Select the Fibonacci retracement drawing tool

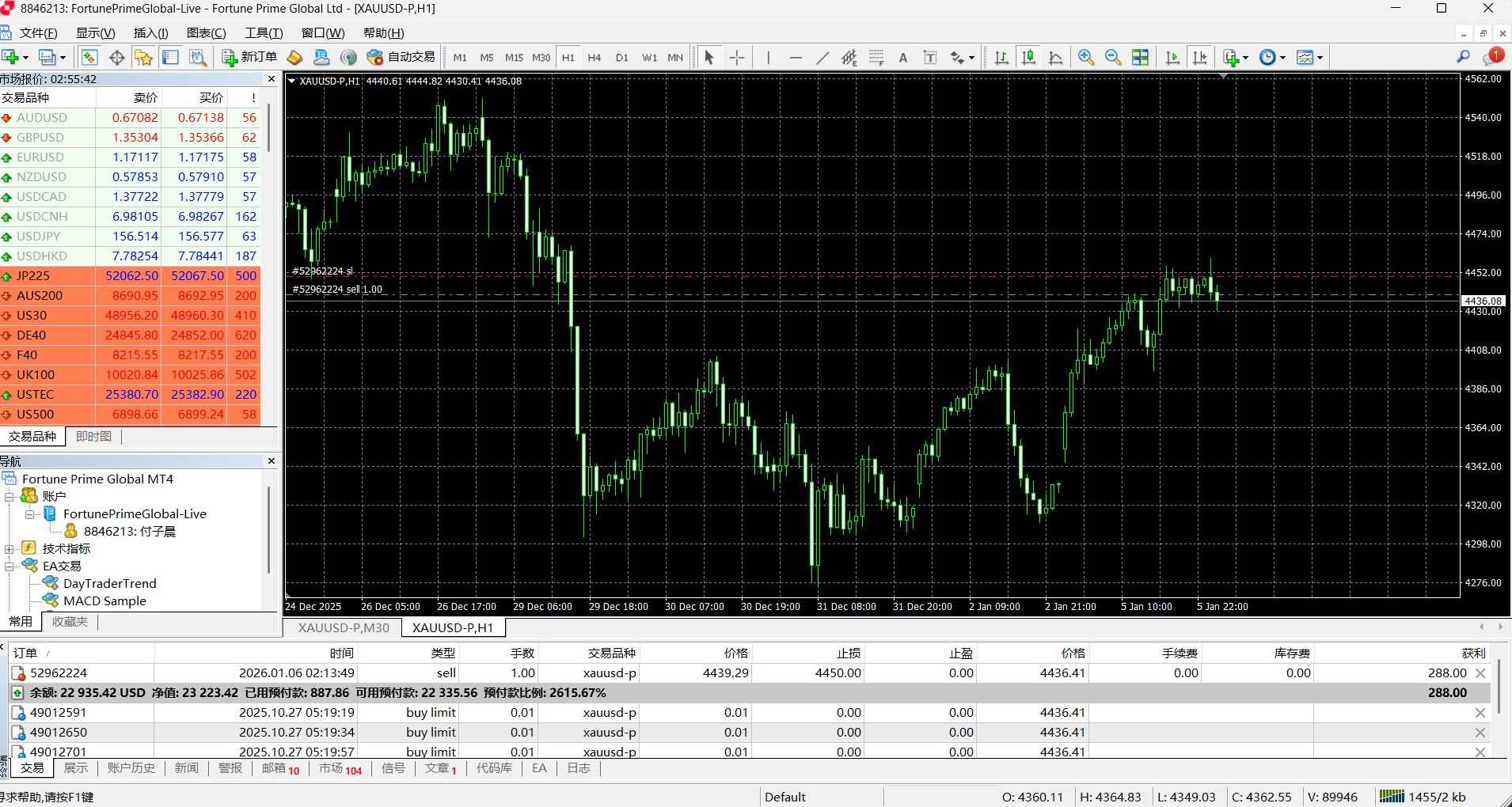point(876,57)
